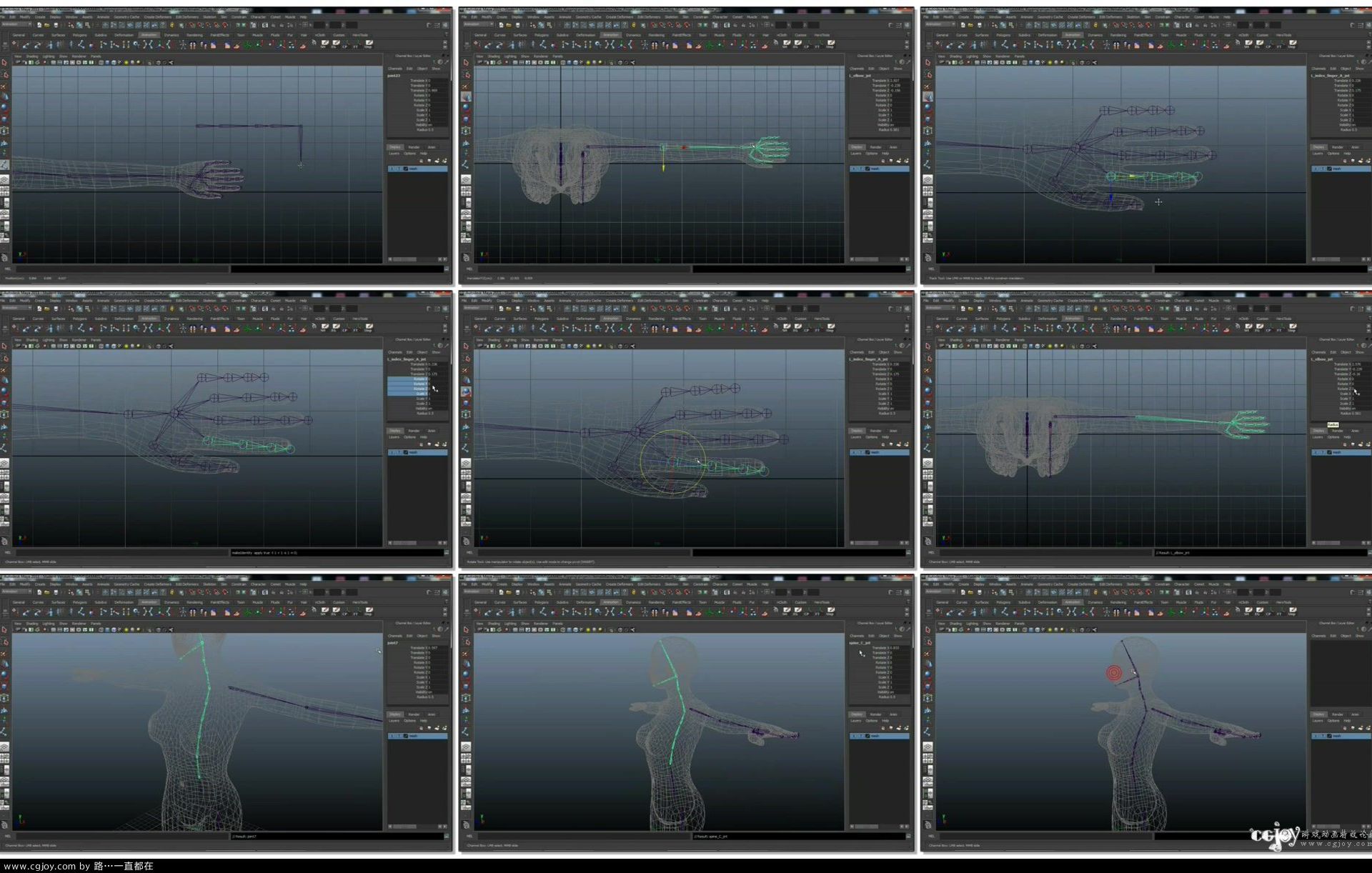Click Scale tool in bottom-right Maya window toolbox
The image size is (1372, 873).
[x=928, y=687]
